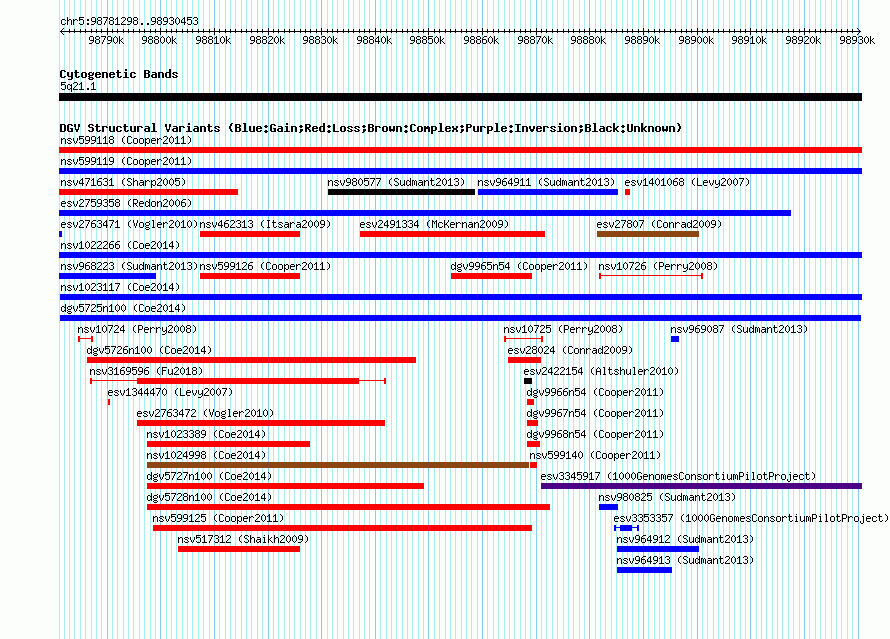Viewport: 890px width, 639px height.
Task: Click esv3345917 1000GenomesConsortiumPilotProject label
Action: click(678, 476)
